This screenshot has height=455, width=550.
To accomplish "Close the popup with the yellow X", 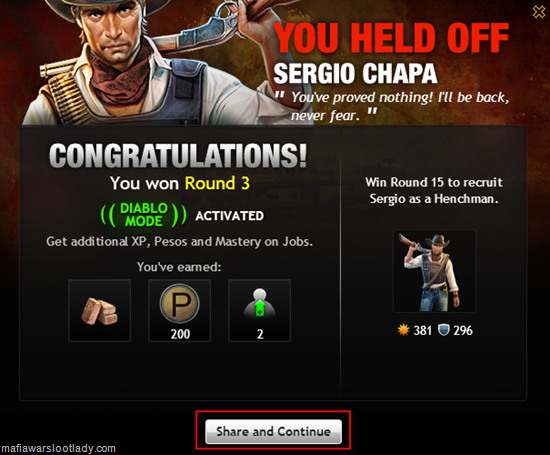I will click(539, 12).
